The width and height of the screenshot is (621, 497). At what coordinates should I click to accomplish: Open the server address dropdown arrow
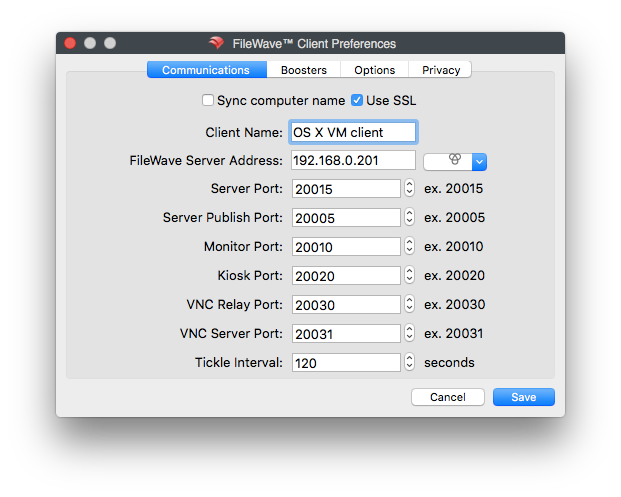(x=479, y=162)
